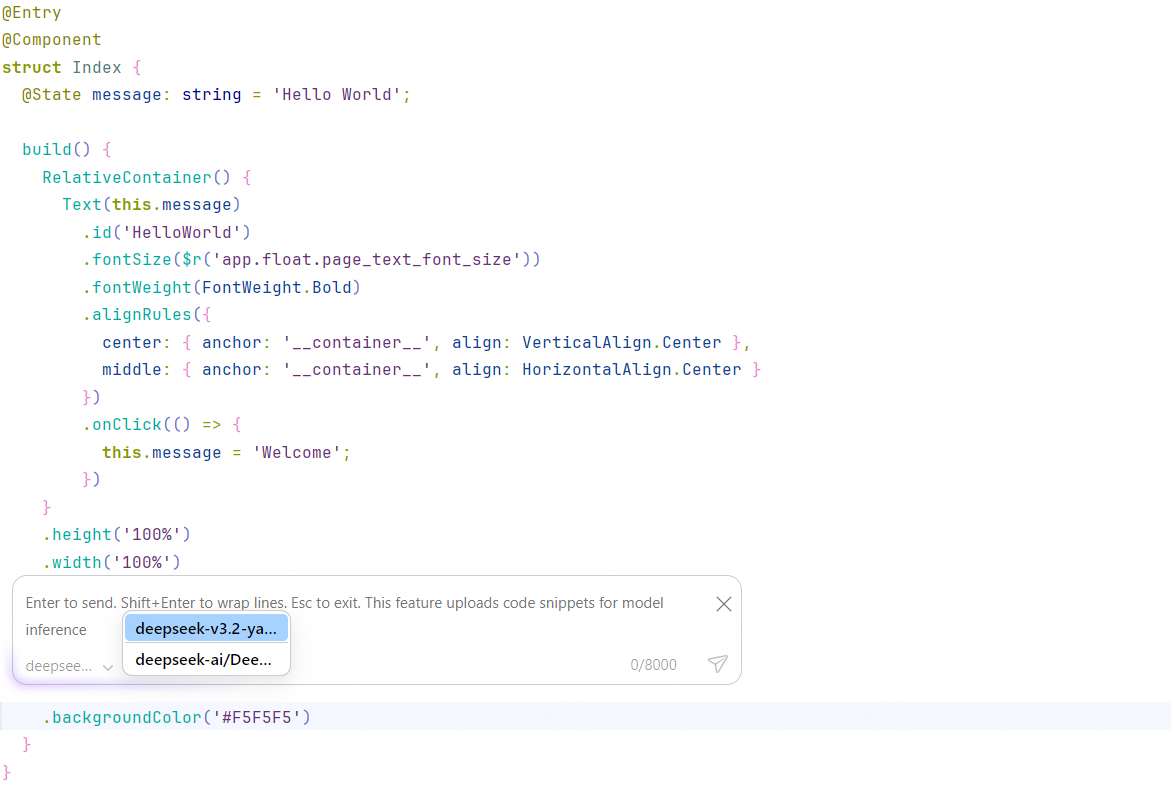Close the inline AI prompt box

724,604
